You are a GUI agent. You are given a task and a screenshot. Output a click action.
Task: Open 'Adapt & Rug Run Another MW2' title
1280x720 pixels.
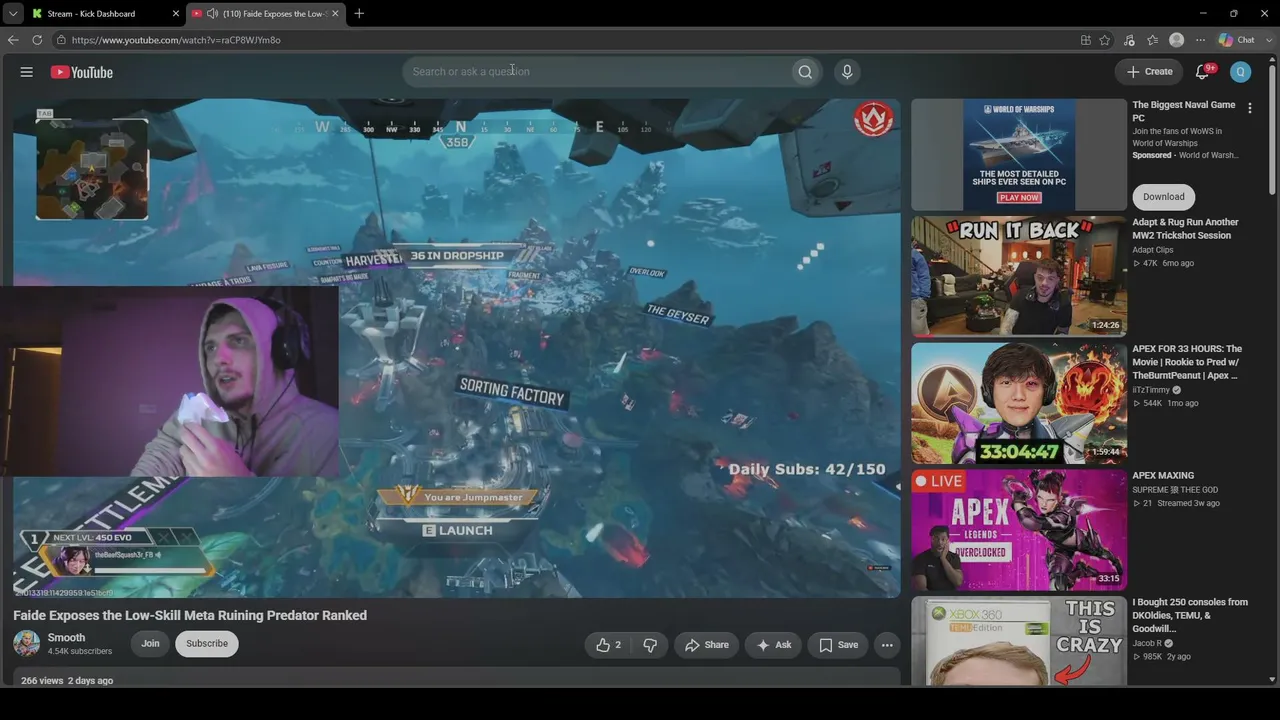[x=1185, y=229]
